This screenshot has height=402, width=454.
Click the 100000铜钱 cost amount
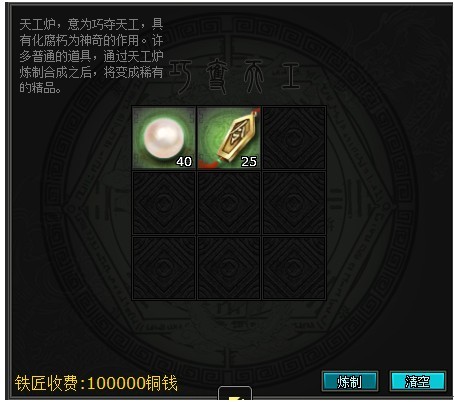[x=132, y=383]
